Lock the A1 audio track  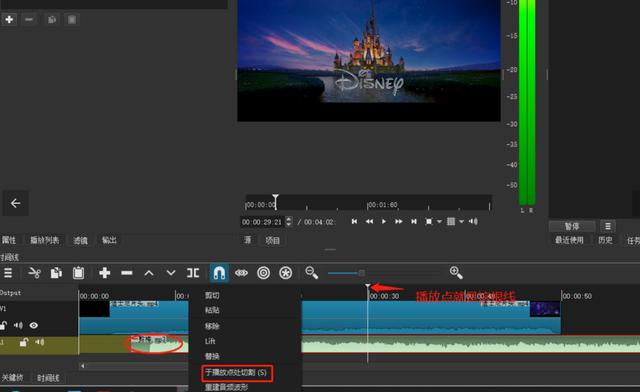point(24,342)
